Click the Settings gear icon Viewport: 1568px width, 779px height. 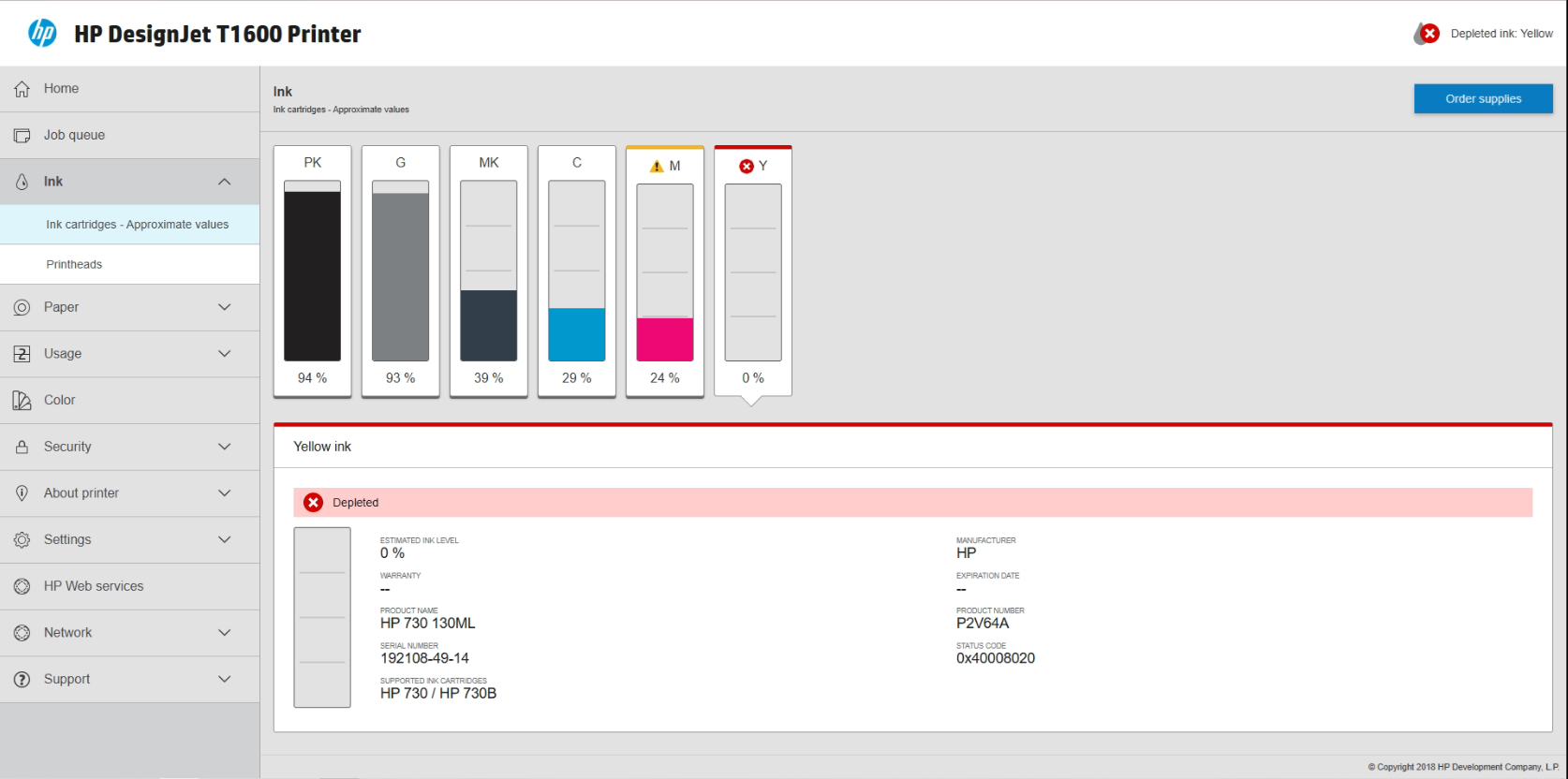point(22,539)
